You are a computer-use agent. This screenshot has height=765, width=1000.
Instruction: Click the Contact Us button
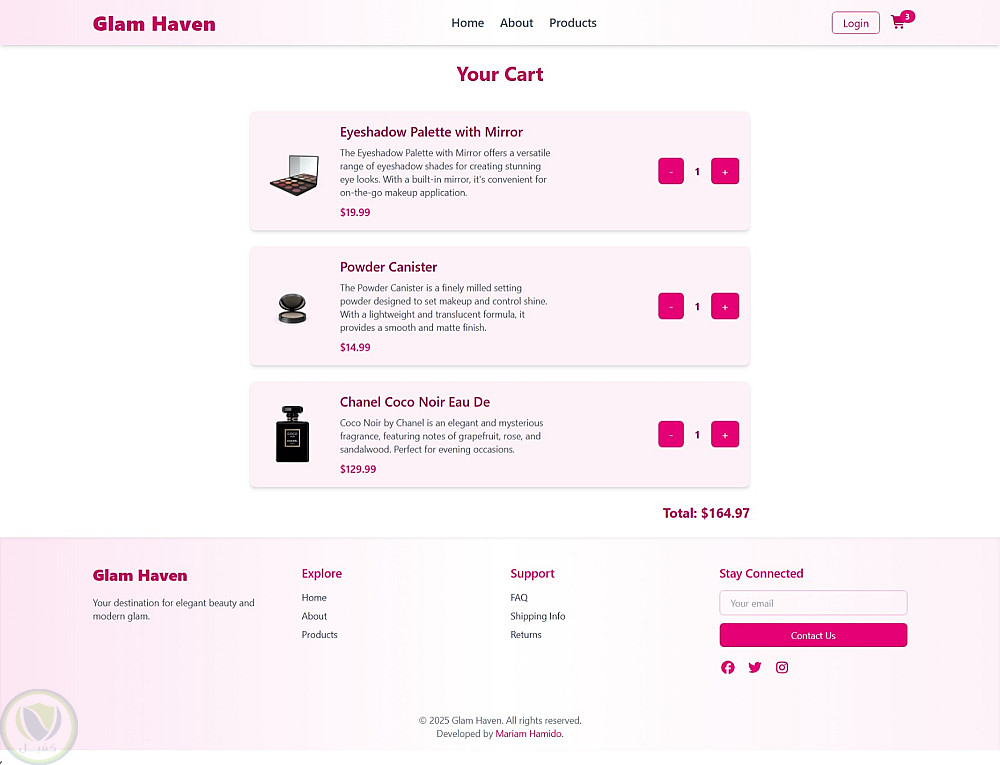tap(813, 635)
